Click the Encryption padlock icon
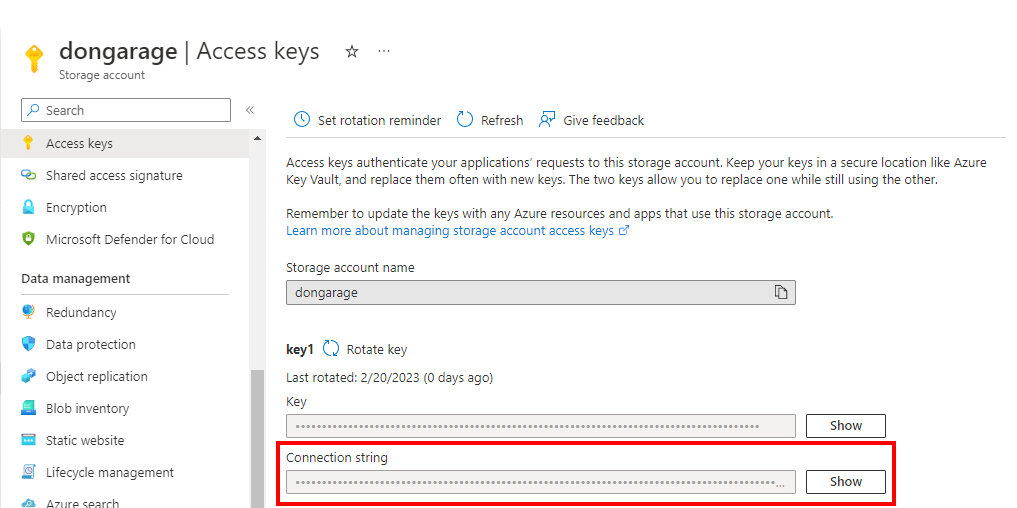 coord(28,207)
